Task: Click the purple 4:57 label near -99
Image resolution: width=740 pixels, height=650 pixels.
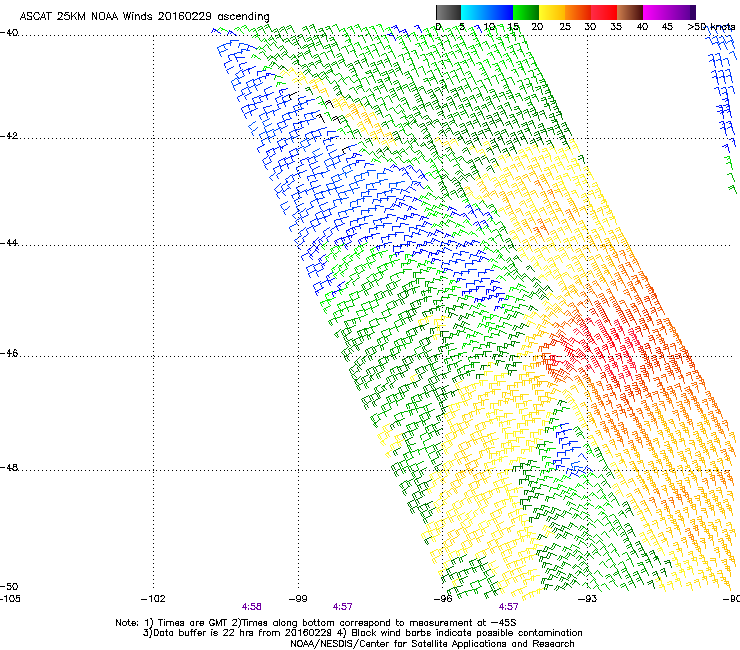Action: pyautogui.click(x=342, y=607)
